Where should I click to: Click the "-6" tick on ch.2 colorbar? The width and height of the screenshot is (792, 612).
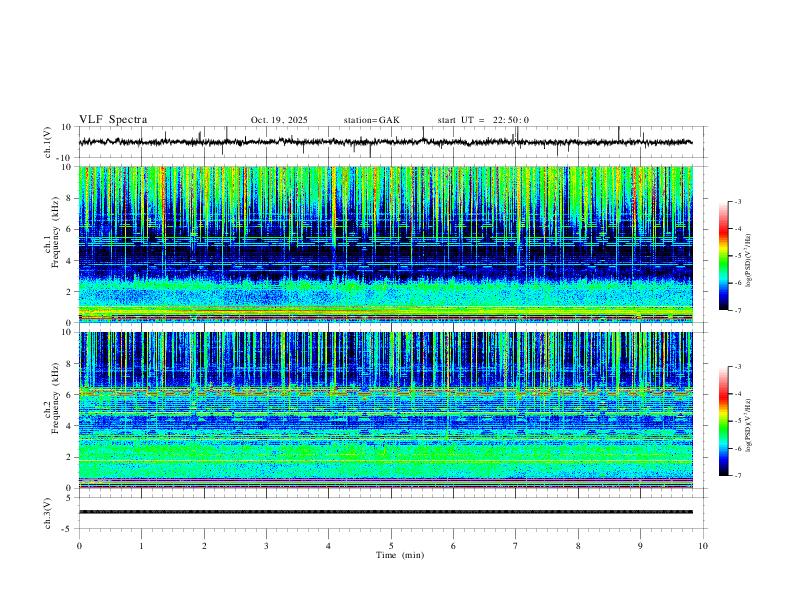coord(738,448)
